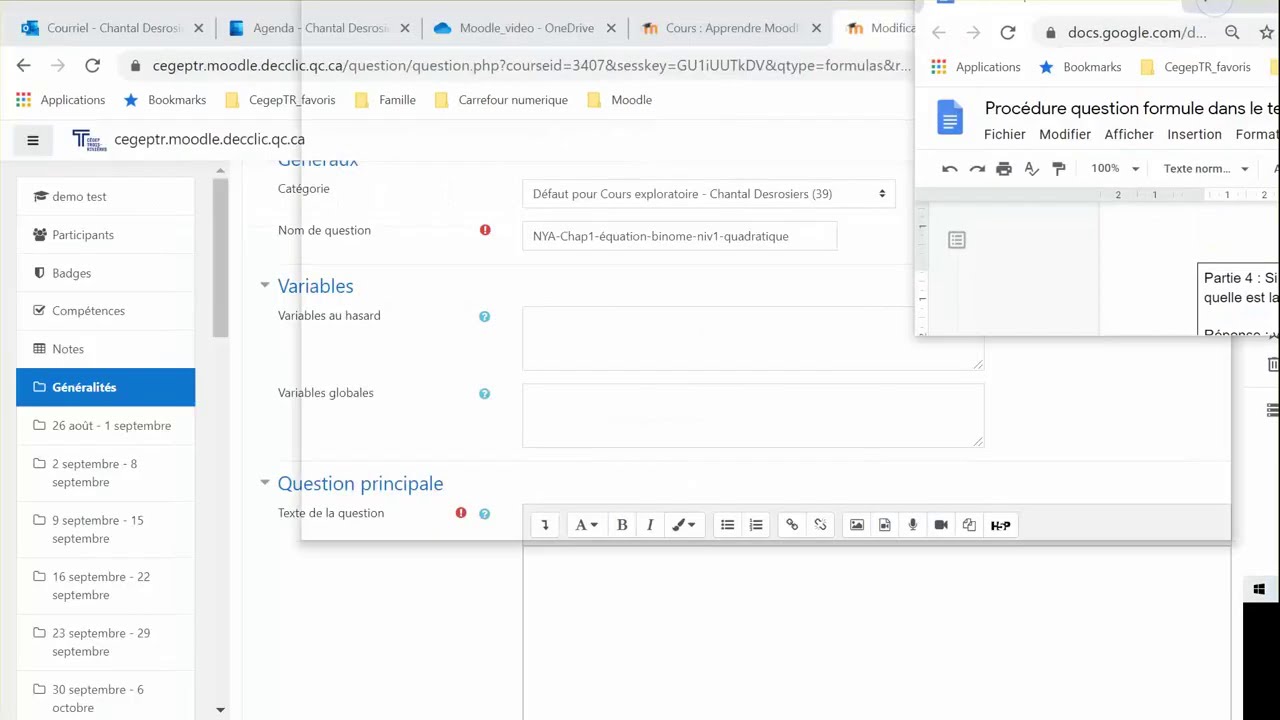1280x720 pixels.
Task: Run spell check in Google Docs
Action: 1031,169
